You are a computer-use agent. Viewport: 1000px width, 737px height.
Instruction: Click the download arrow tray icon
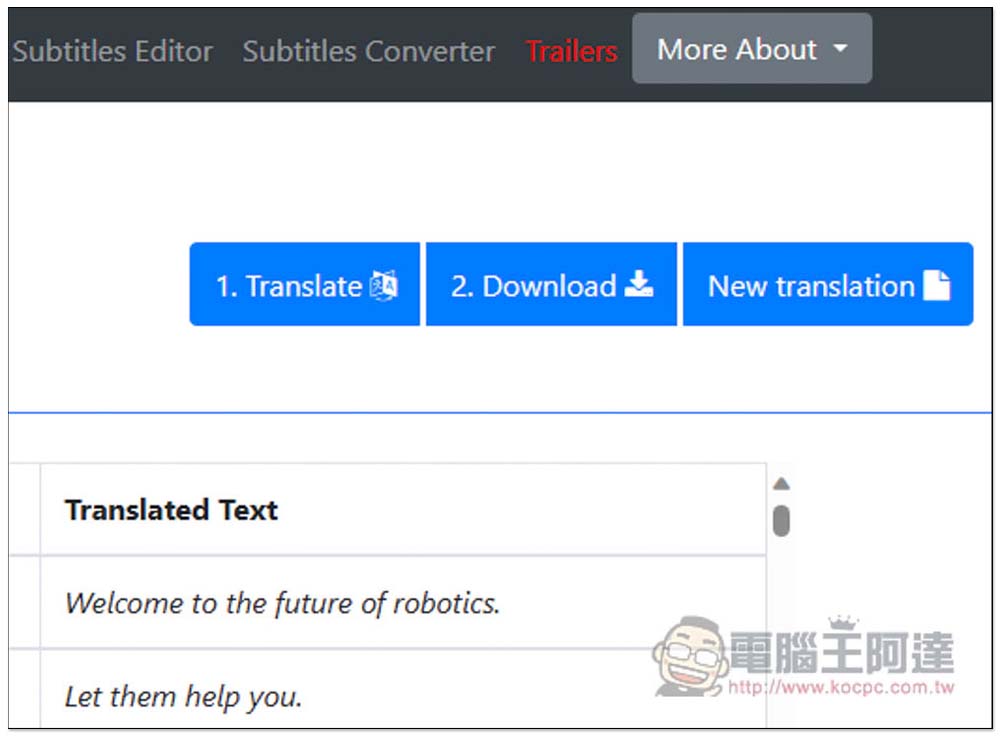tap(638, 286)
